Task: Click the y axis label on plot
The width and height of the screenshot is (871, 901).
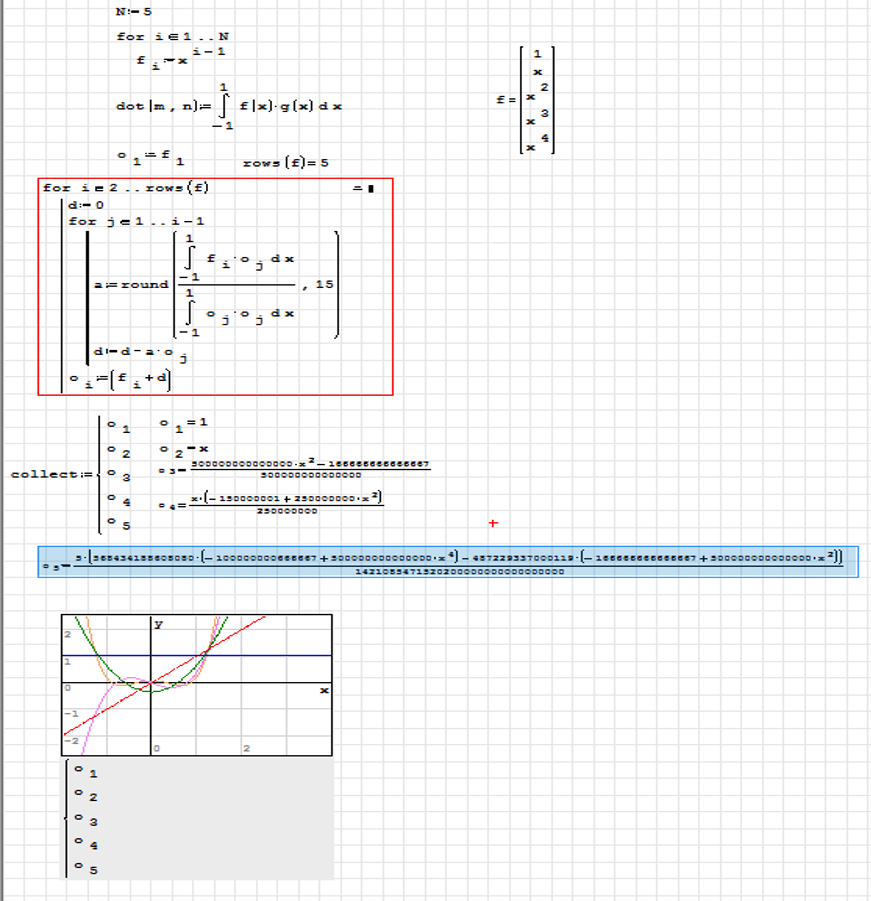Action: (158, 624)
